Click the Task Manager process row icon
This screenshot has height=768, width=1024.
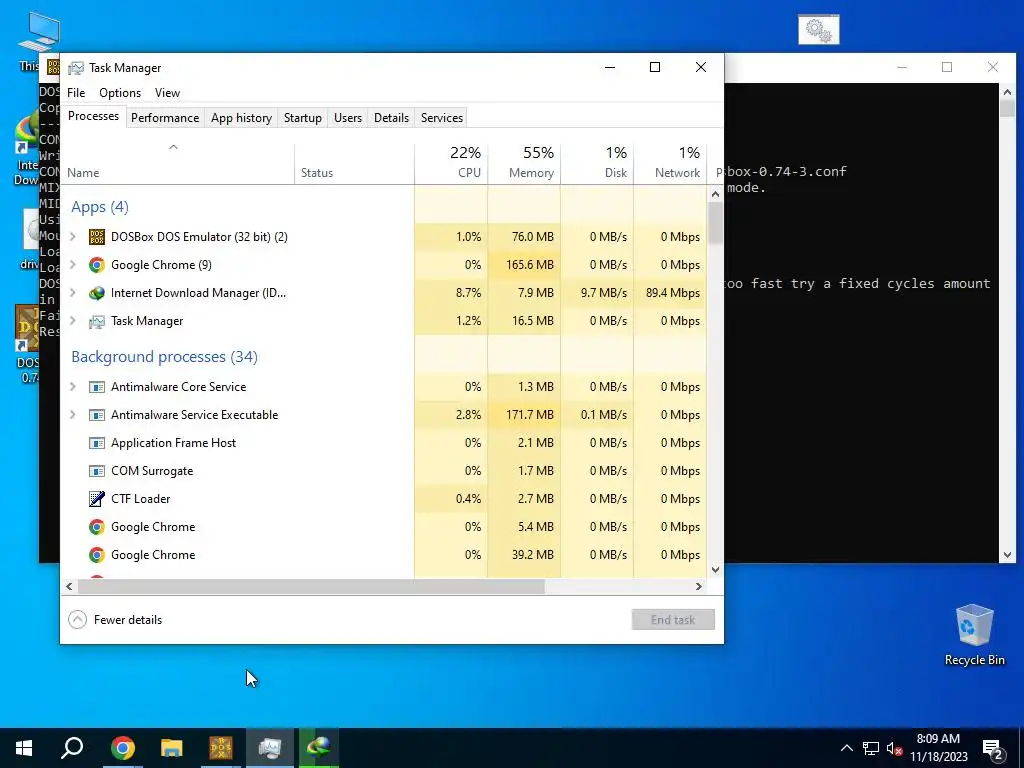pos(97,321)
